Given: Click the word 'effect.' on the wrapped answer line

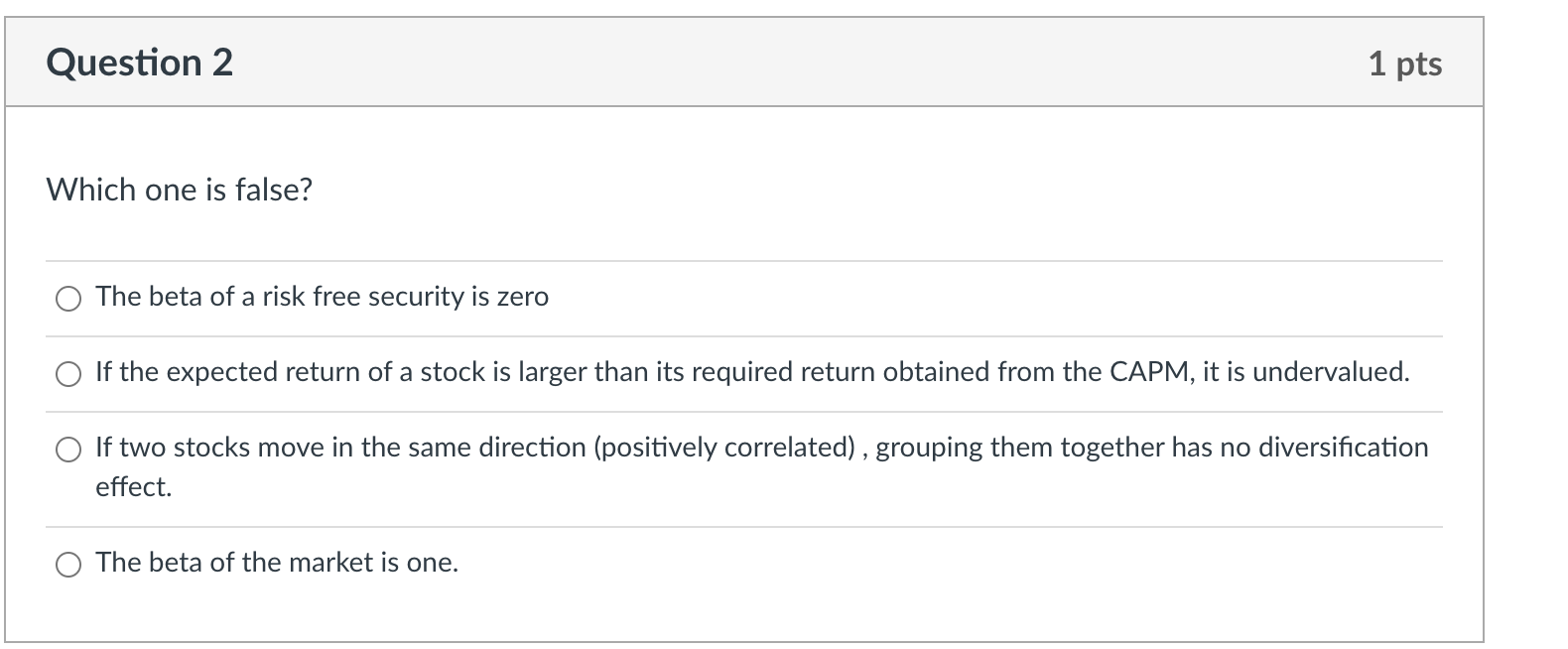Looking at the screenshot, I should (133, 487).
